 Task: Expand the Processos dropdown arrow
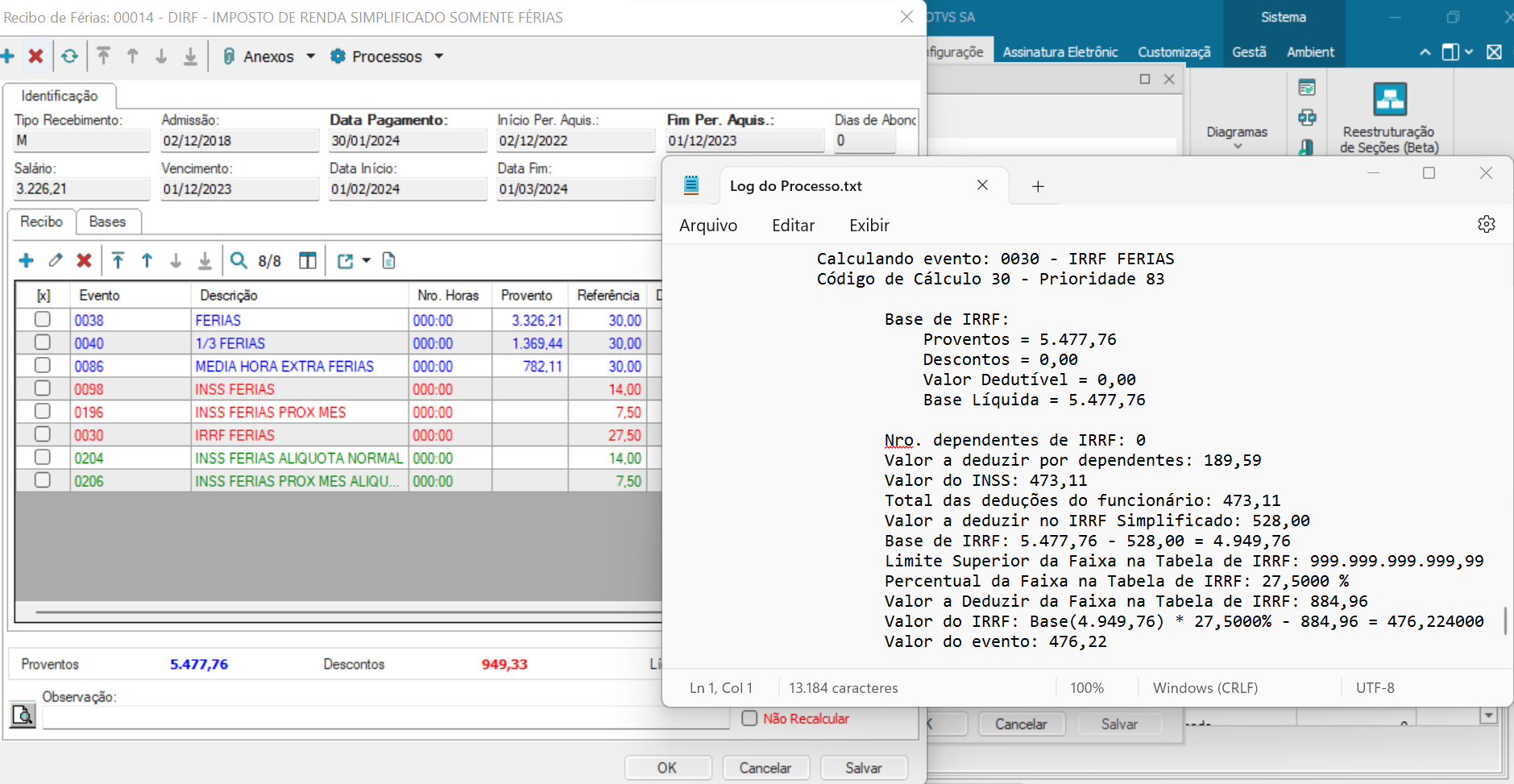439,56
